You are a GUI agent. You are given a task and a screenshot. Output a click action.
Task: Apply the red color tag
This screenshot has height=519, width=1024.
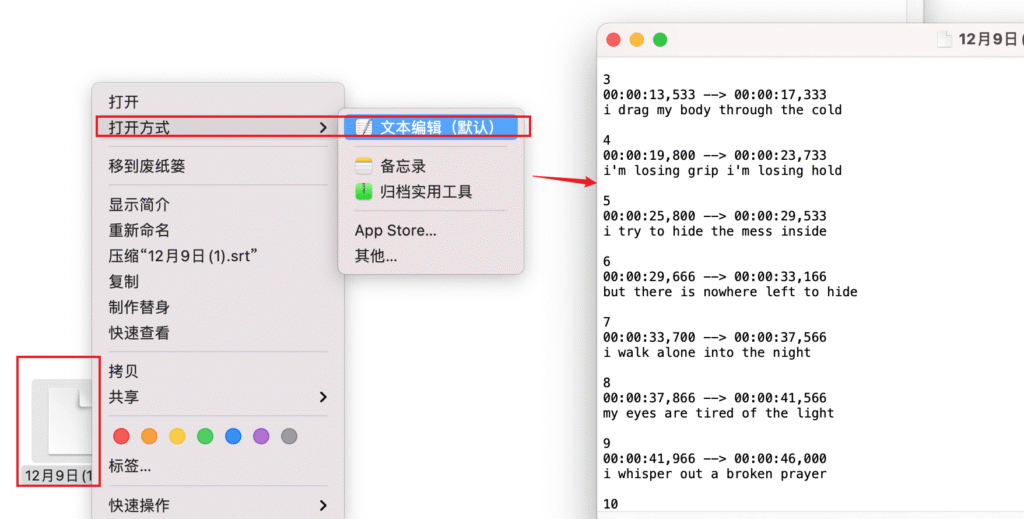coord(121,436)
